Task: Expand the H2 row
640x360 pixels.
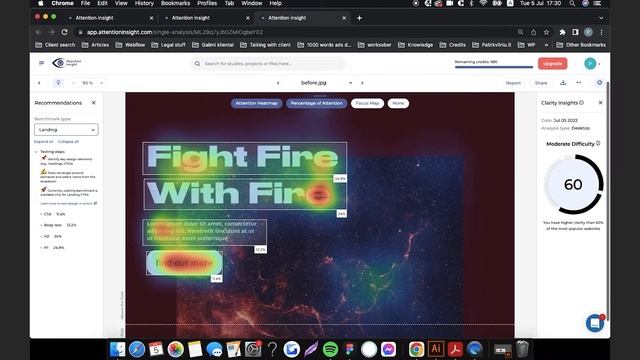Action: tap(41, 236)
